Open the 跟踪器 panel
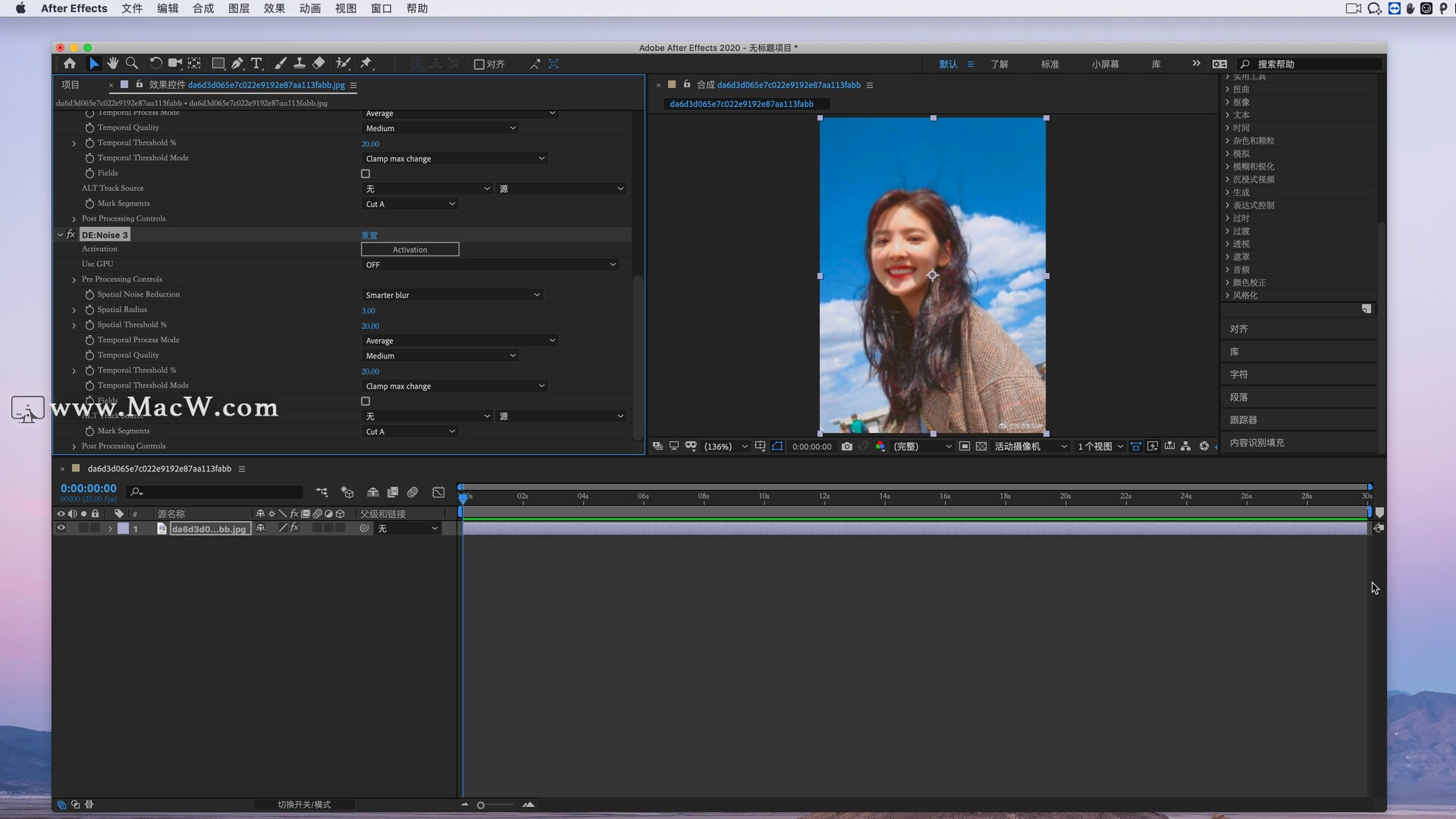The image size is (1456, 819). (x=1244, y=420)
